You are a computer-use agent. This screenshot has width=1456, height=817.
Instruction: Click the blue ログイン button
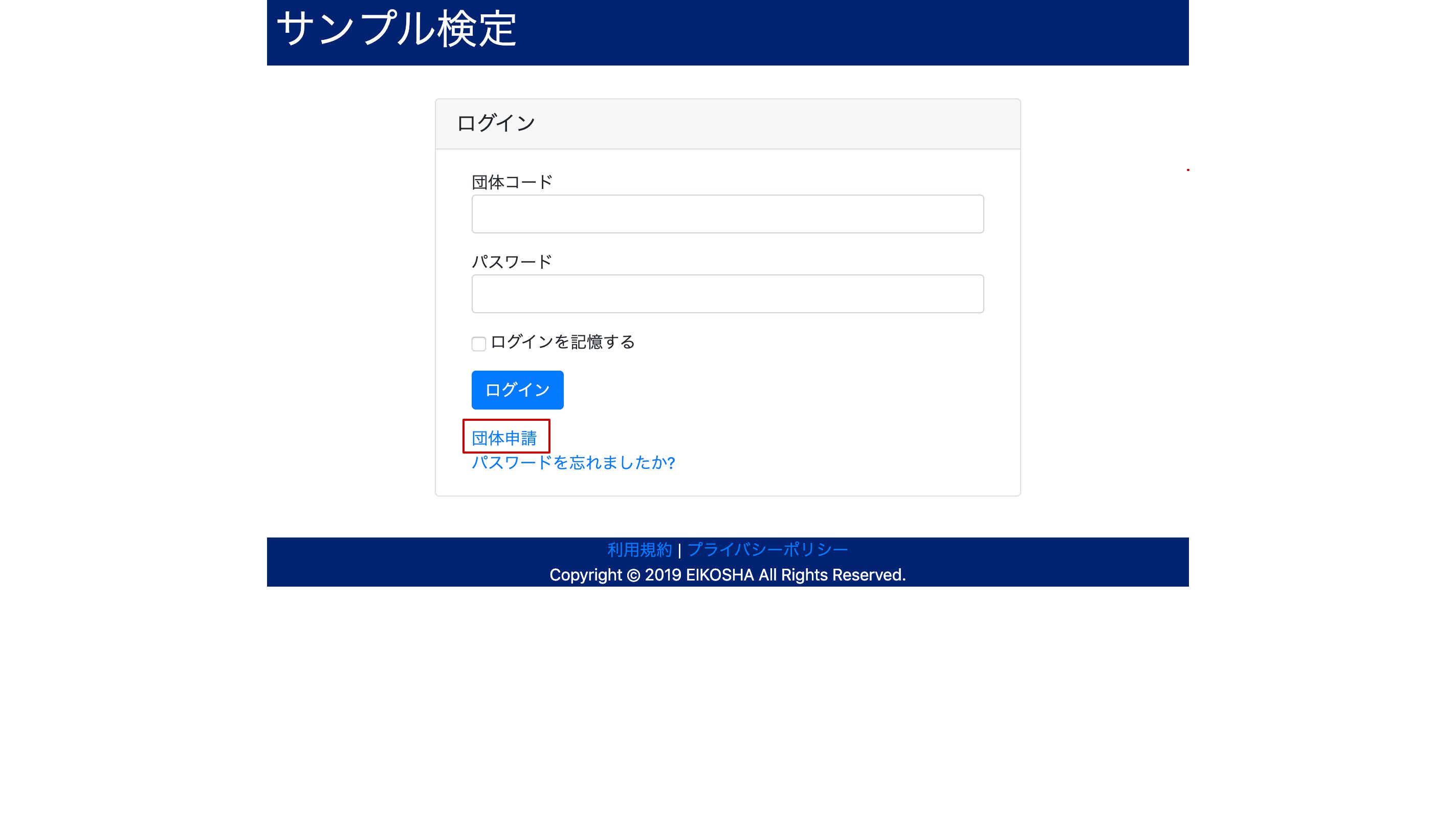coord(517,390)
